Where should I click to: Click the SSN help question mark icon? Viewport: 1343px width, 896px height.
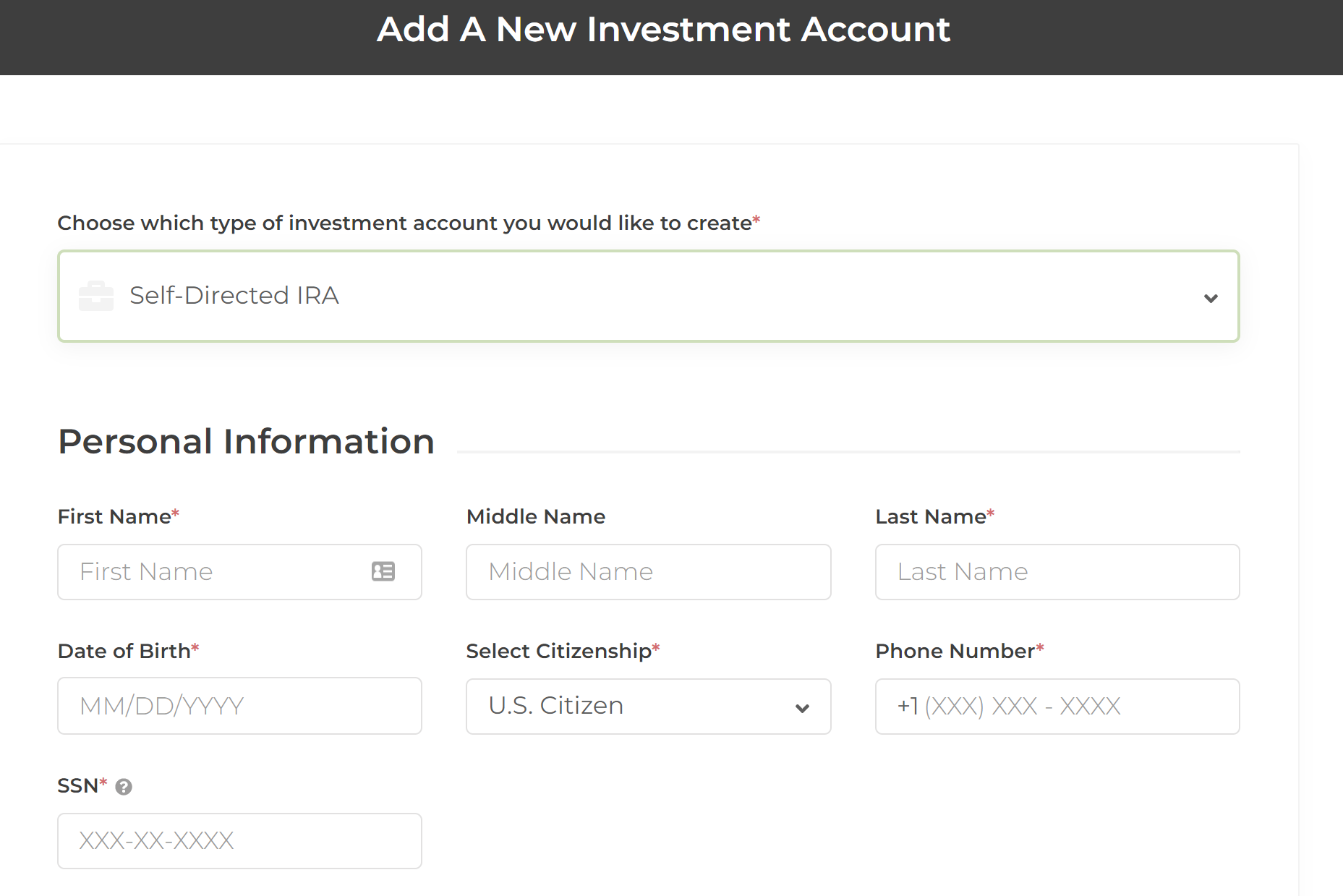click(124, 787)
